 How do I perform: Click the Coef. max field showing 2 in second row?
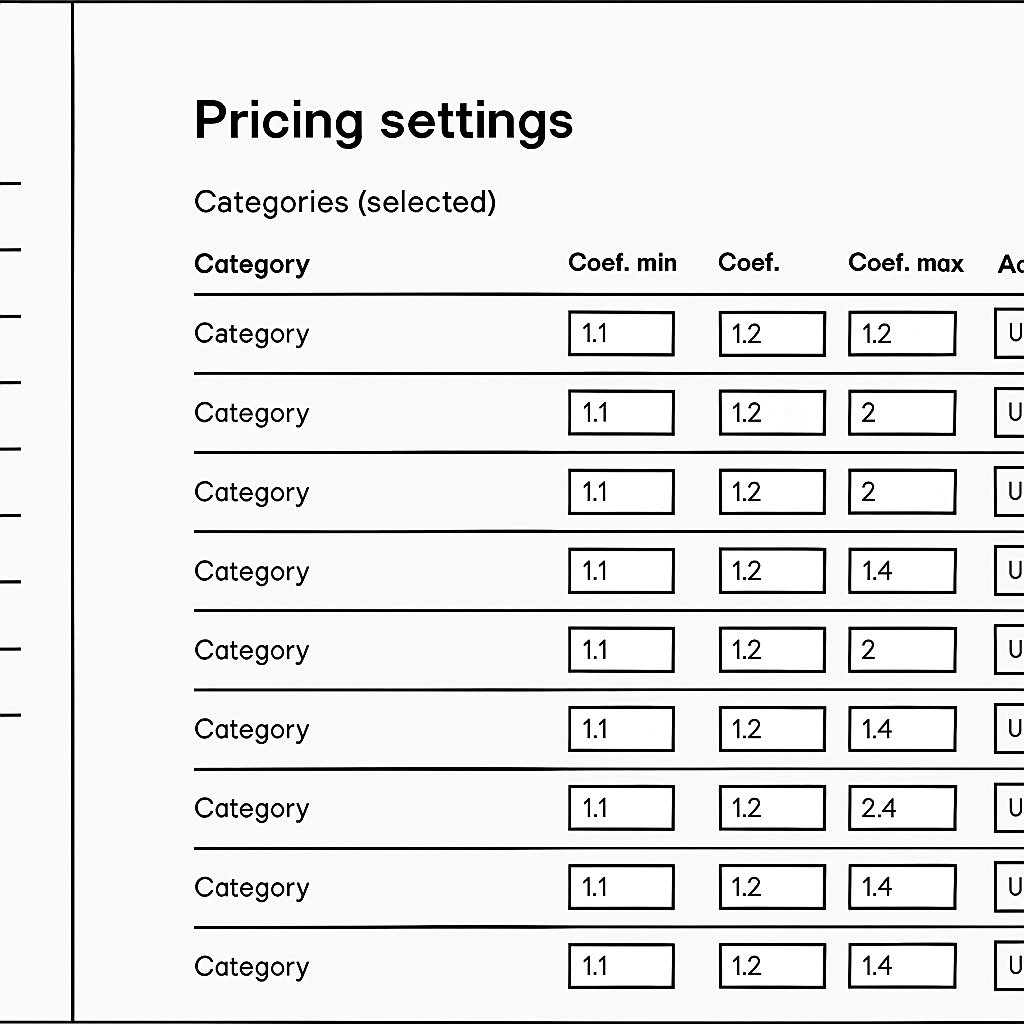point(901,412)
